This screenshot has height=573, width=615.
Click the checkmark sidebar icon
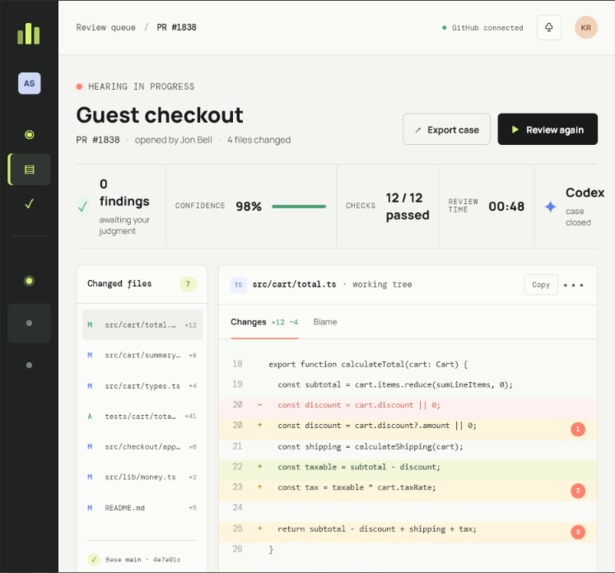(x=29, y=204)
